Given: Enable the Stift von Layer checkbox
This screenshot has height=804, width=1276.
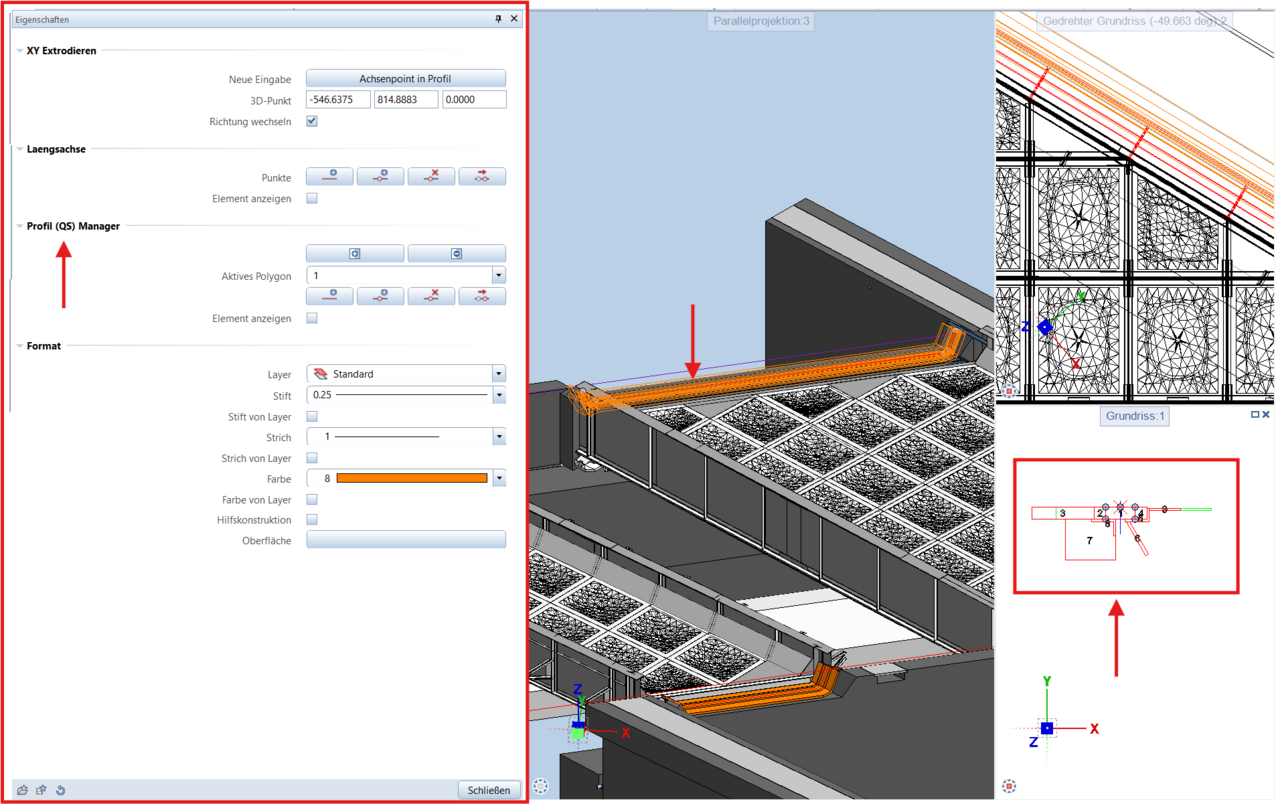Looking at the screenshot, I should point(312,416).
